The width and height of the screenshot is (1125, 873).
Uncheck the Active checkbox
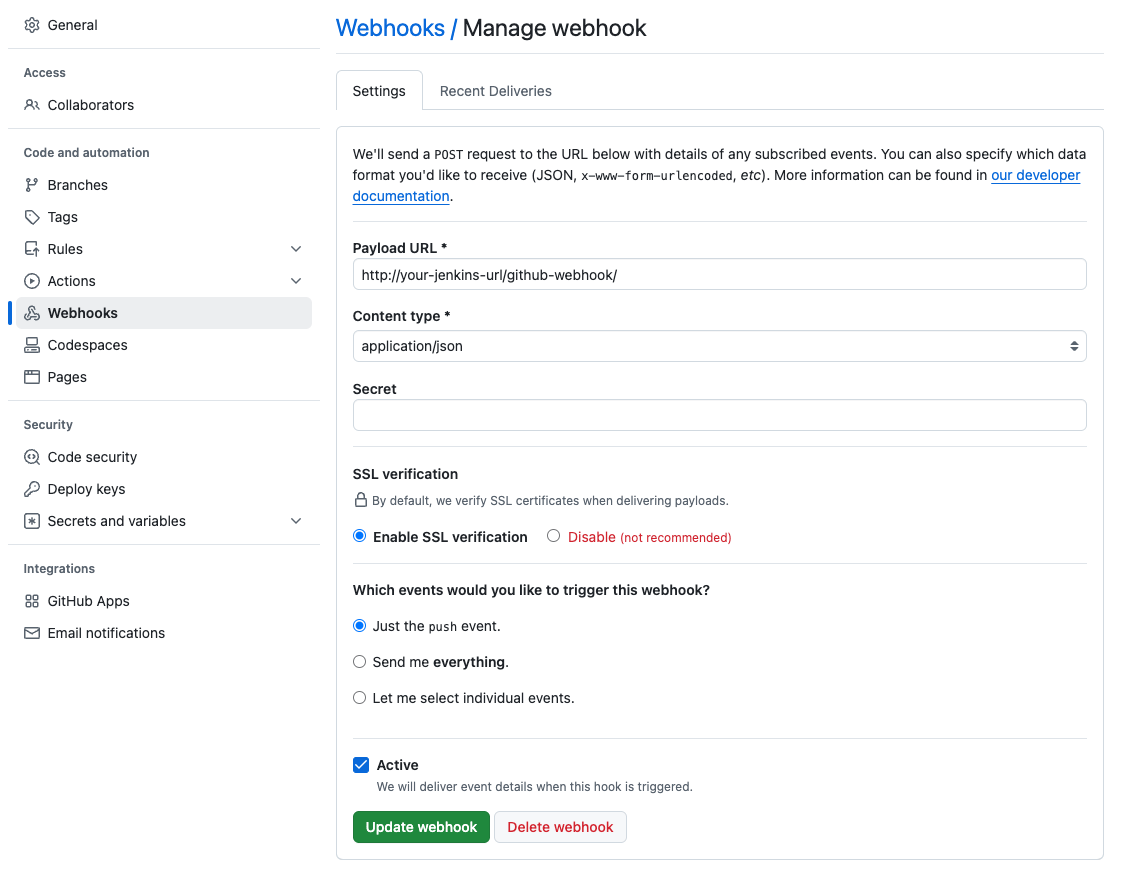(361, 765)
